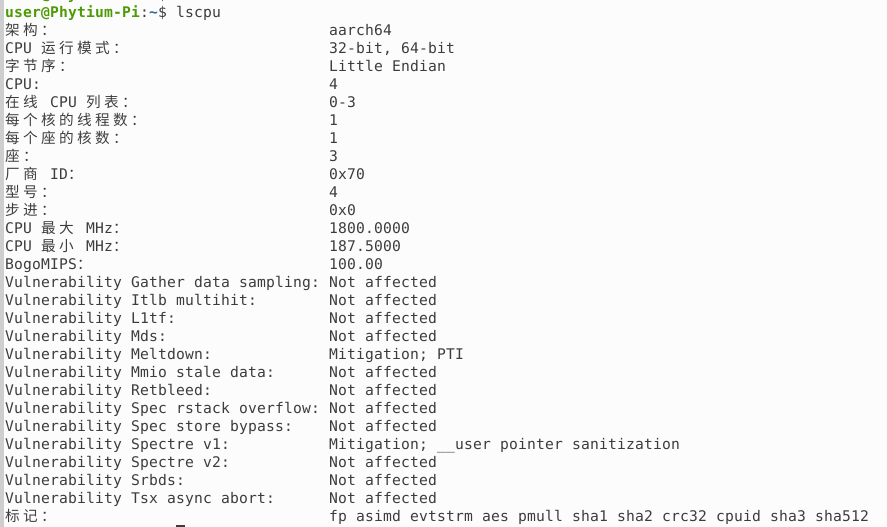887x527 pixels.
Task: Click the lscpu command text
Action: point(199,12)
